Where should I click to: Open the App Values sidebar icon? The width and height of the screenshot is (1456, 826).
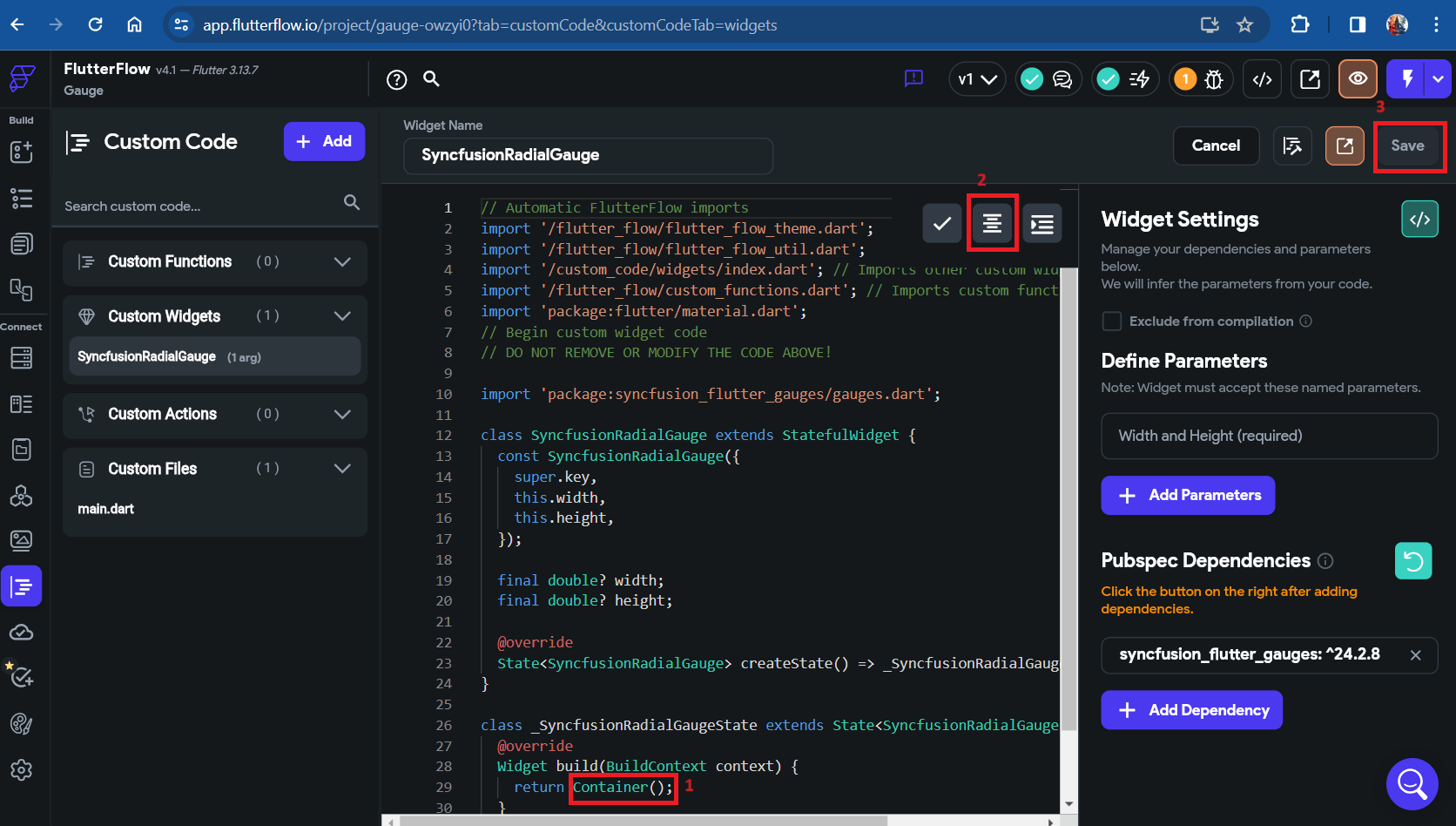[21, 450]
